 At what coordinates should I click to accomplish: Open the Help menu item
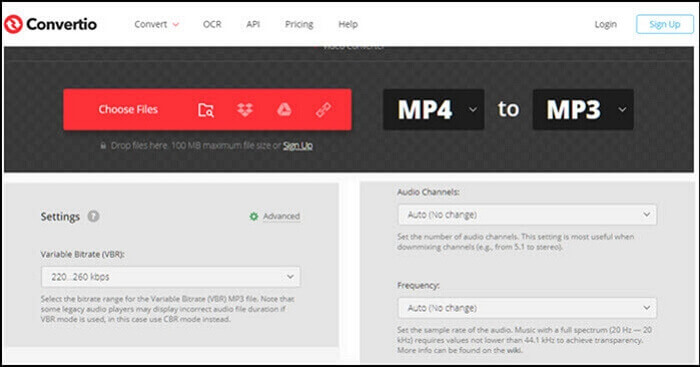pos(348,24)
